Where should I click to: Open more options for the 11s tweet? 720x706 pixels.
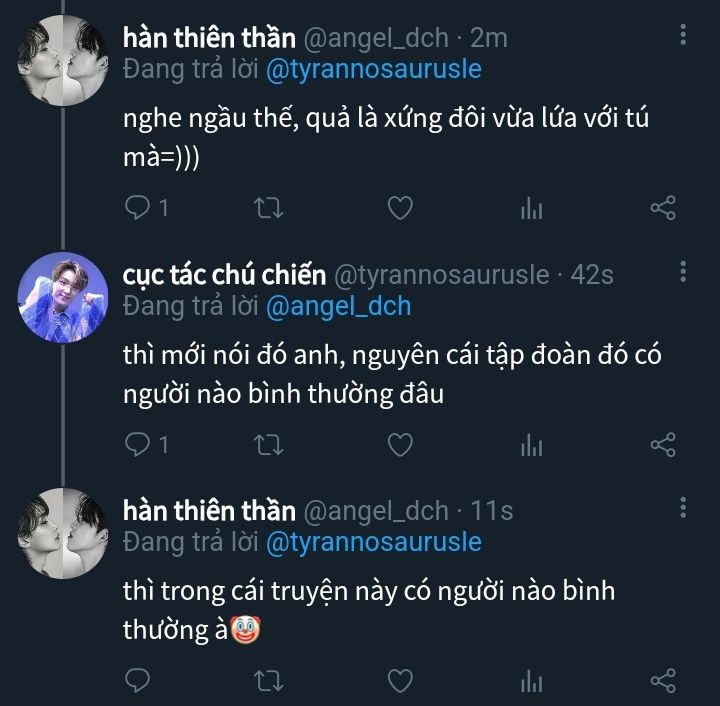683,509
